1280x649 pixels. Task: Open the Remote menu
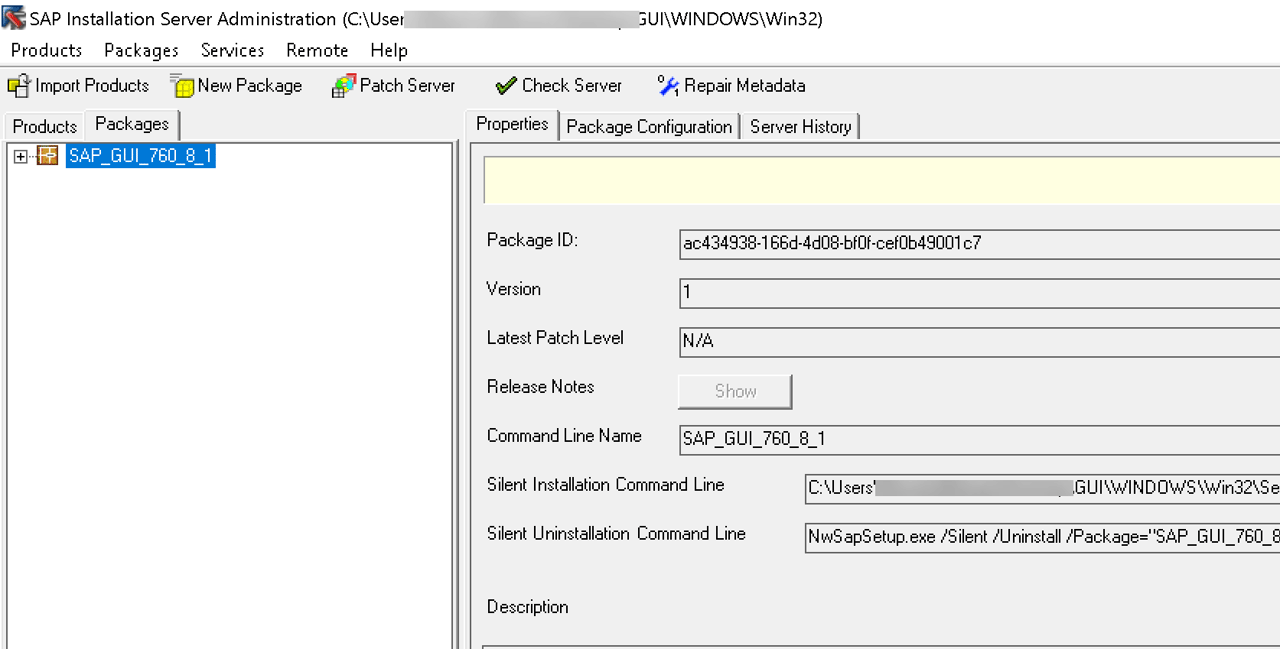tap(317, 50)
